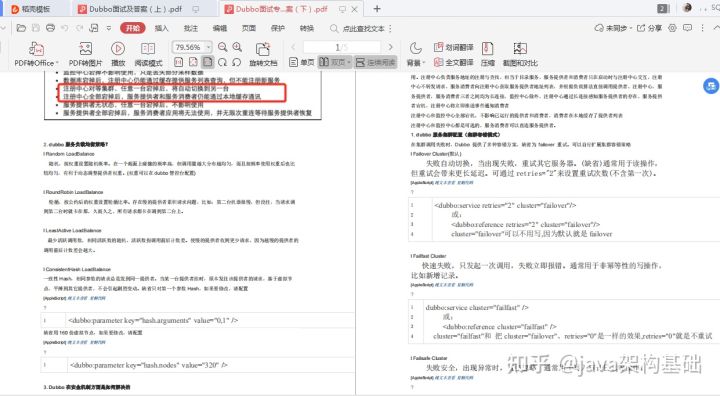Select the 开始 ribbon tab
Image resolution: width=720 pixels, height=396 pixels.
(x=133, y=28)
